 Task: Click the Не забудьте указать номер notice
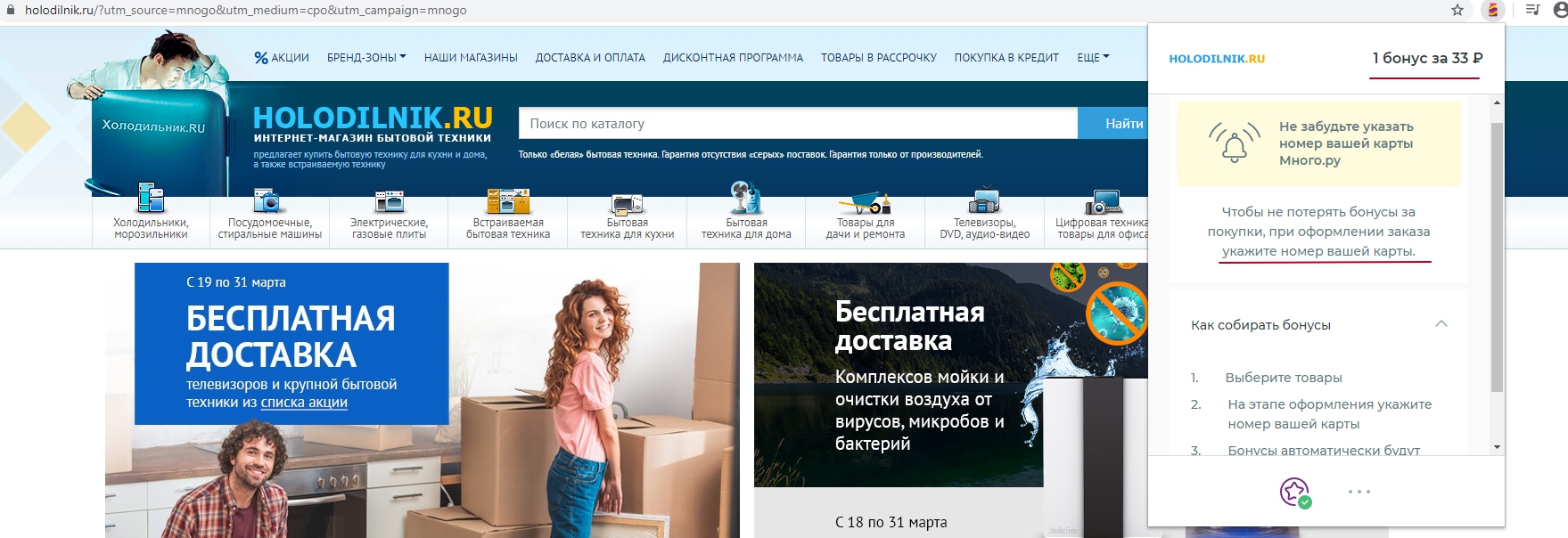[x=1318, y=143]
